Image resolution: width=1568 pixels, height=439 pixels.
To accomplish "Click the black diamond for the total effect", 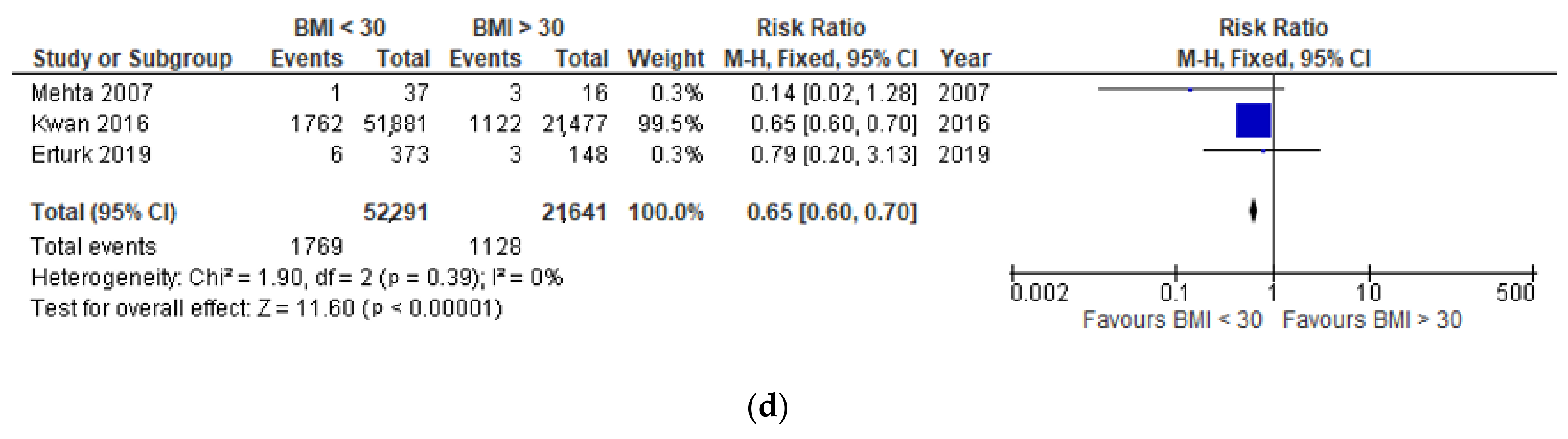I will click(1253, 211).
